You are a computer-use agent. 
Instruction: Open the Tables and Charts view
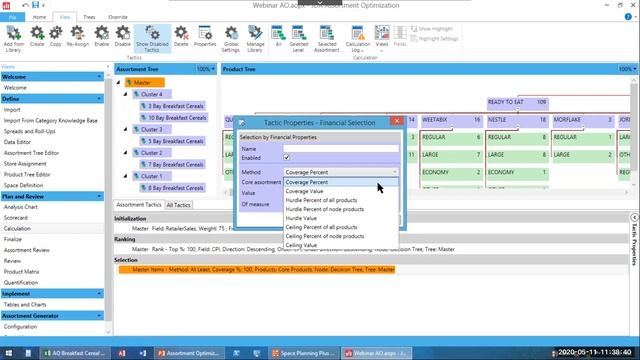[x=25, y=304]
